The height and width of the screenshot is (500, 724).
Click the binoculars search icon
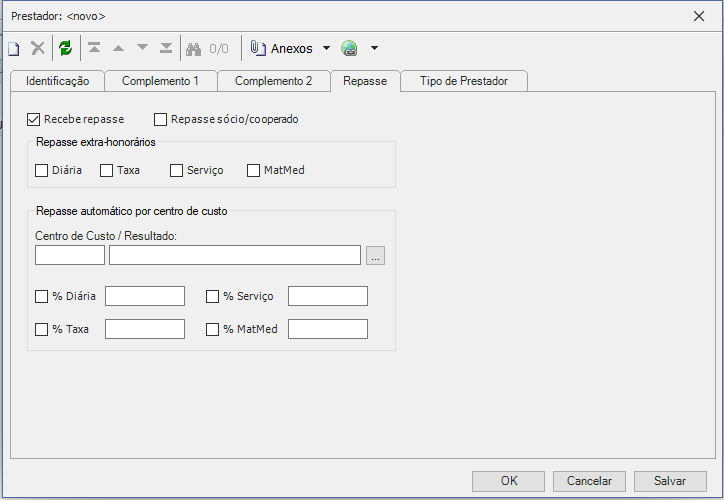coord(194,48)
